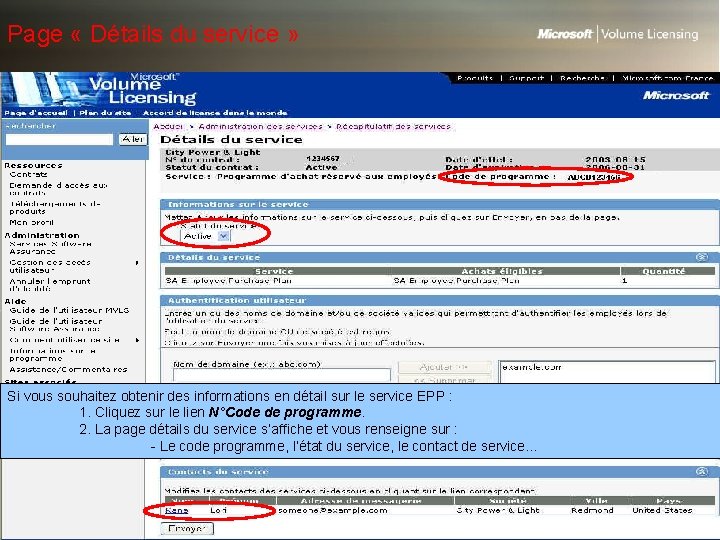Viewport: 720px width, 540px height.
Task: Open Guide de l'utilisateur MVLS link
Action: 69,310
